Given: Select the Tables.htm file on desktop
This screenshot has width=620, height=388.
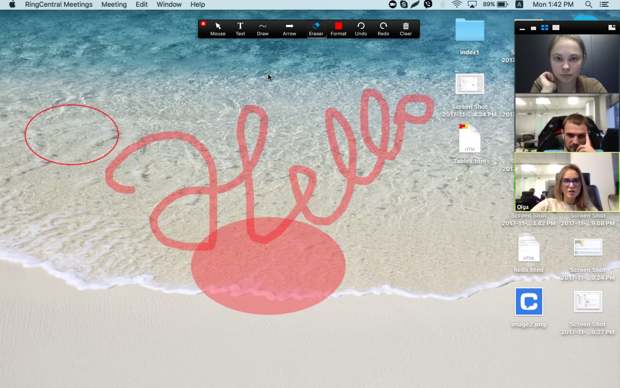Looking at the screenshot, I should pos(469,144).
